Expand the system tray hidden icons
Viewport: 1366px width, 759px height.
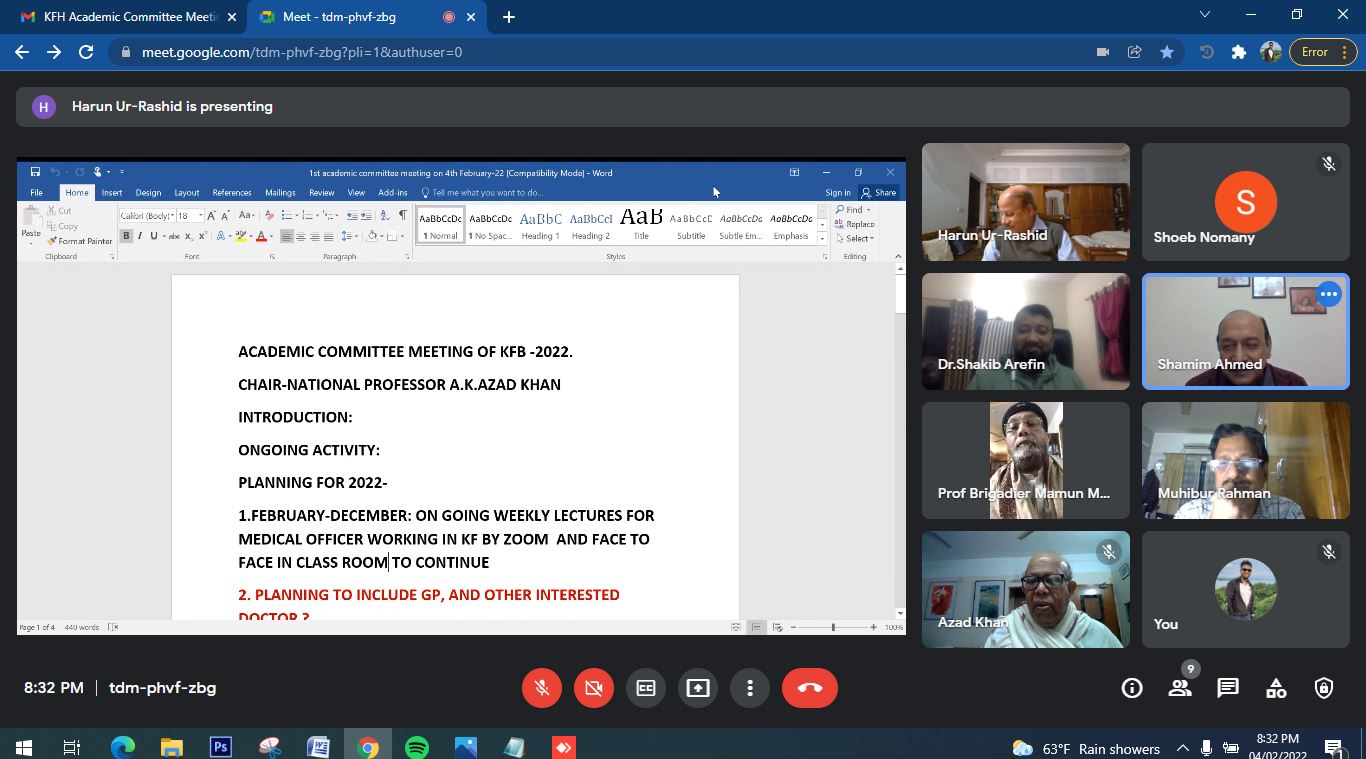(x=1182, y=748)
